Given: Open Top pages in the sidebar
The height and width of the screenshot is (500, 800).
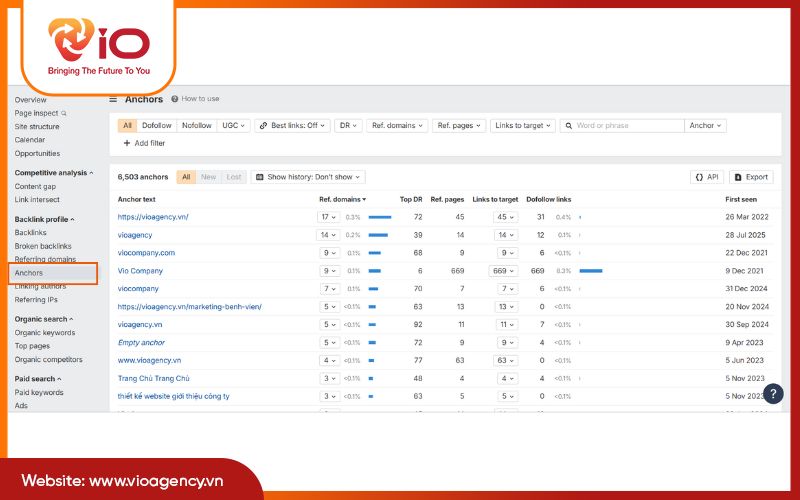Looking at the screenshot, I should coord(32,346).
